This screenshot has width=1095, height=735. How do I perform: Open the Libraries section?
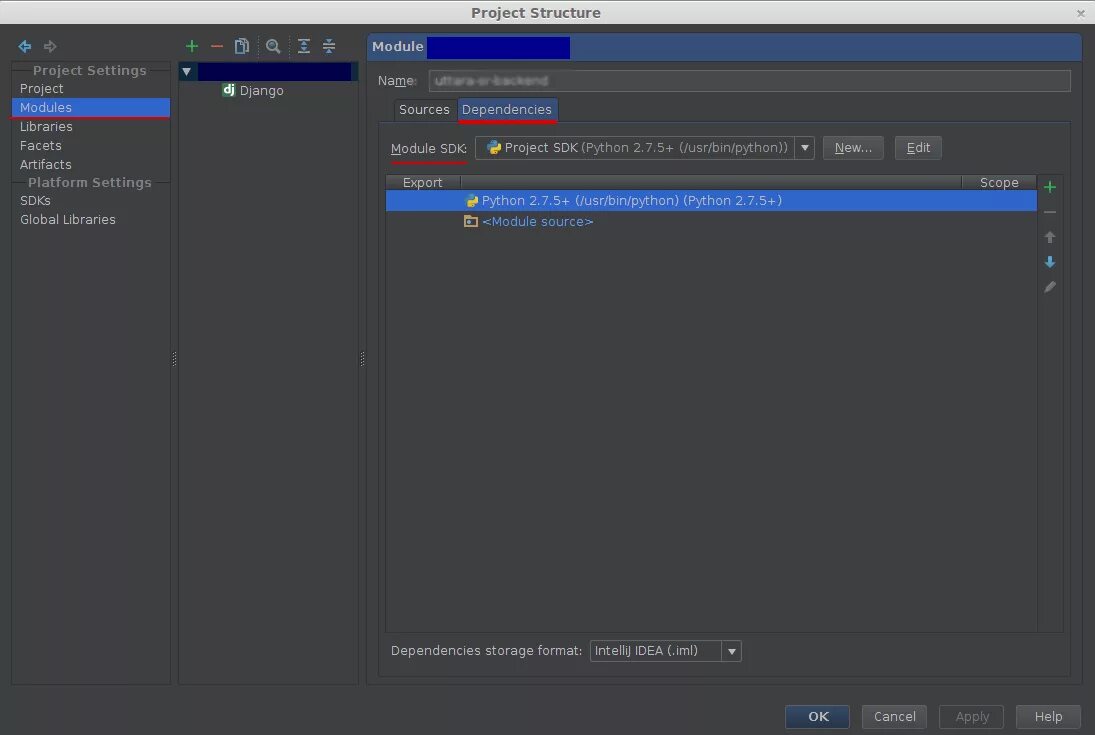(x=46, y=126)
